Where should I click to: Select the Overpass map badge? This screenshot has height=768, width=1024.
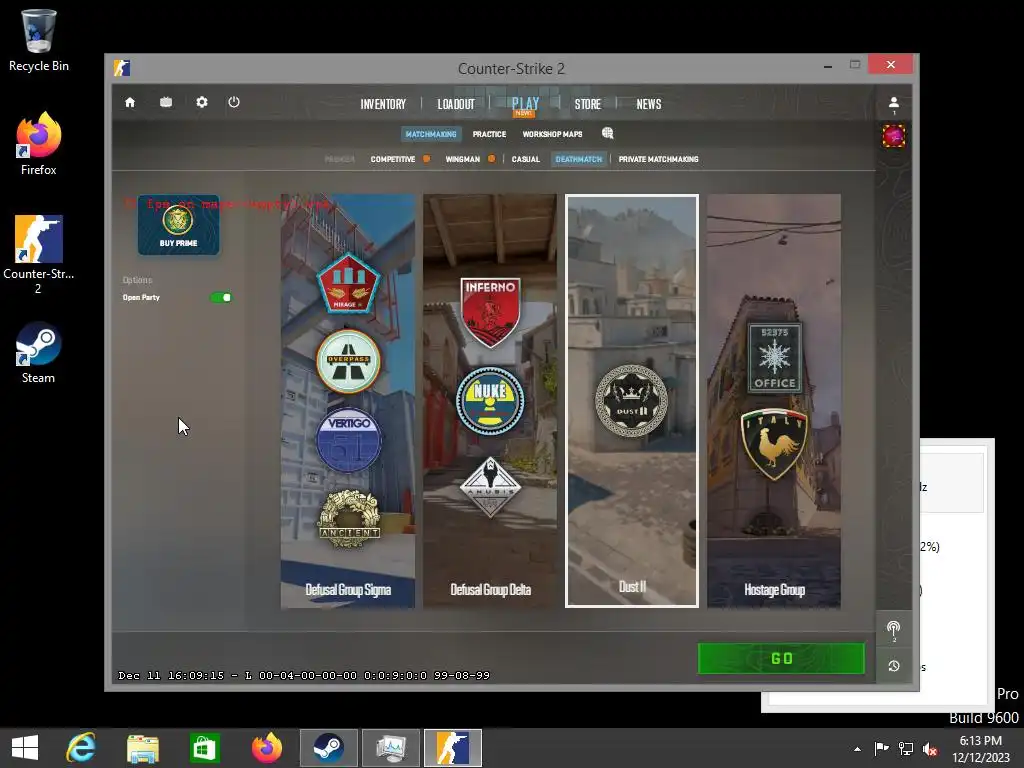(348, 360)
